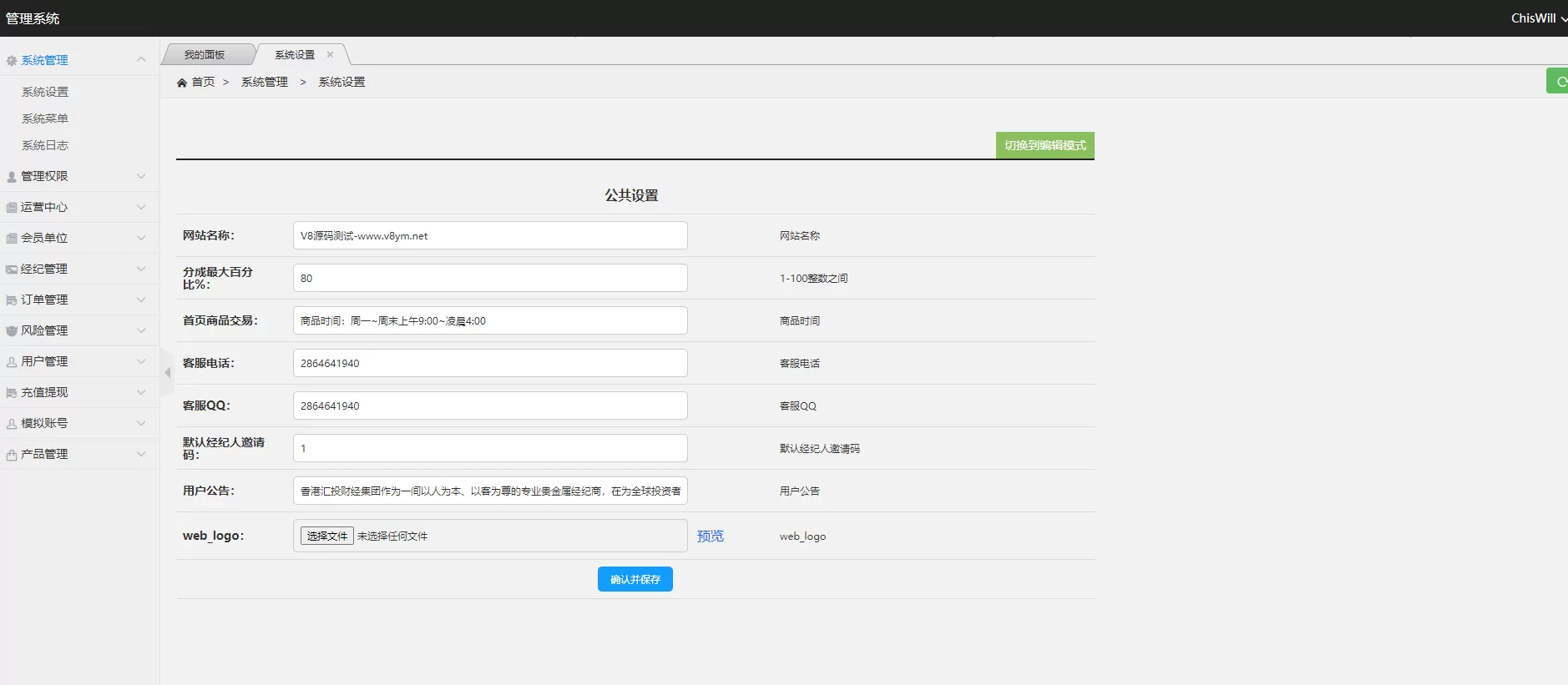1568x685 pixels.
Task: Expand the 订单管理 menu chevron
Action: point(141,300)
